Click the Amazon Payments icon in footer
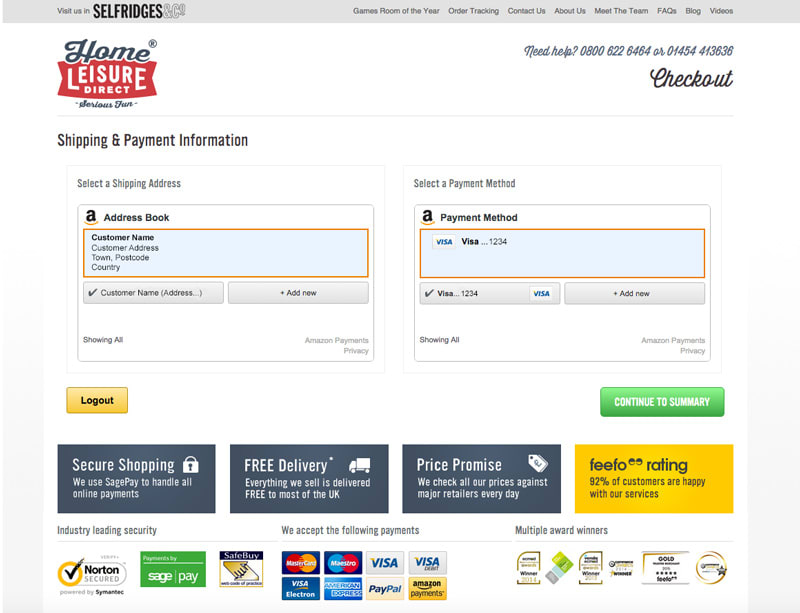This screenshot has height=613, width=800. [427, 589]
